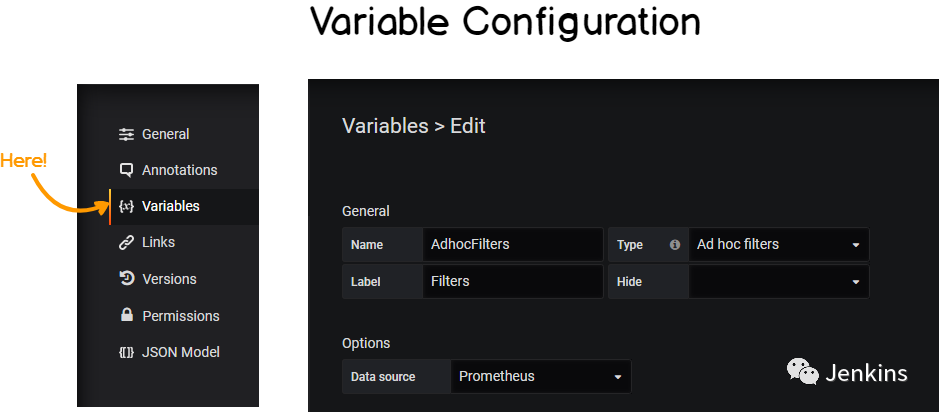Click the General sliders icon
The height and width of the screenshot is (412, 939).
(x=126, y=135)
